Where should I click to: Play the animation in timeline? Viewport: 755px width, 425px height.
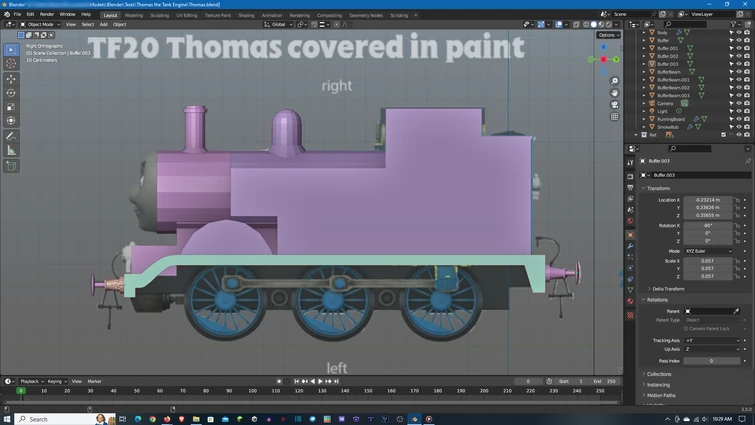click(x=320, y=381)
